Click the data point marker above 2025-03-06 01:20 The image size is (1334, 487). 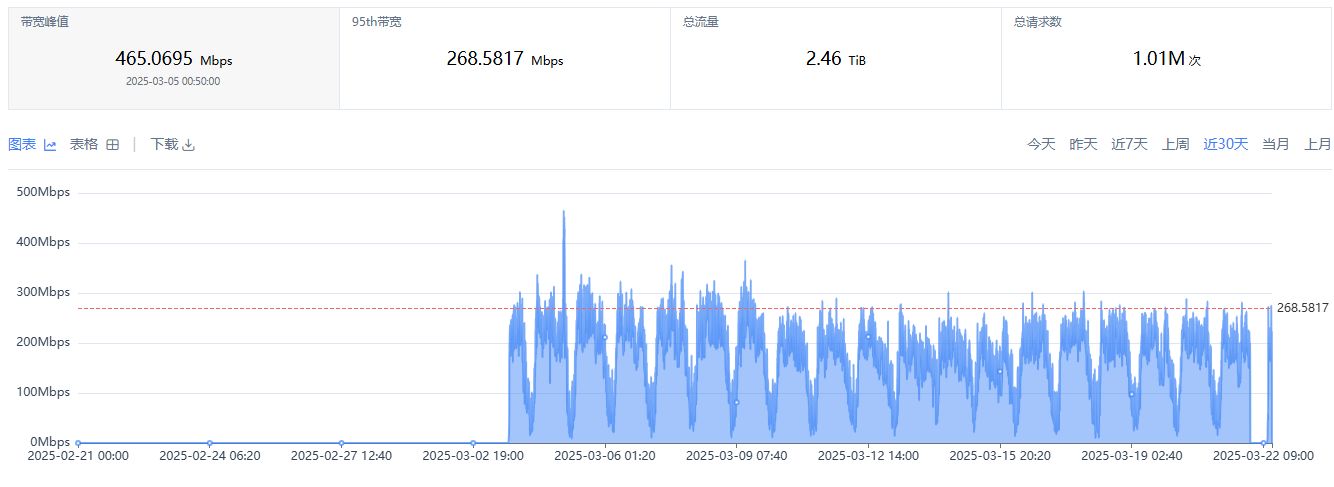pyautogui.click(x=605, y=337)
